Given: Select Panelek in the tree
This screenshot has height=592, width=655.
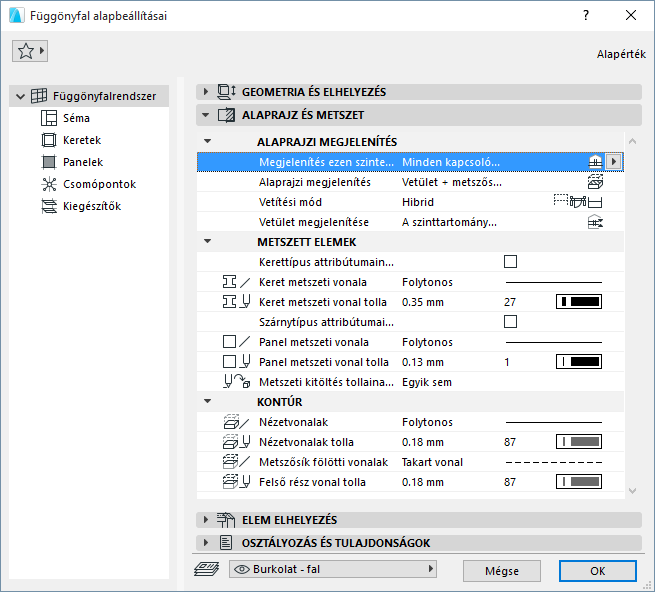Looking at the screenshot, I should [83, 162].
